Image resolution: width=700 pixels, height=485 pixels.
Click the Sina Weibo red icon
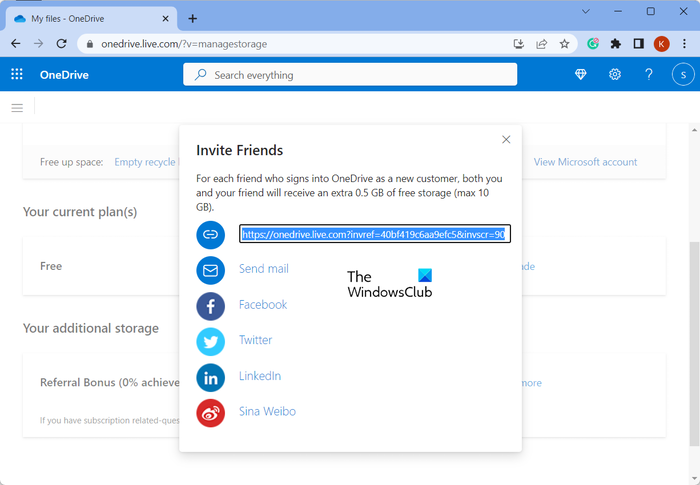[x=210, y=413]
